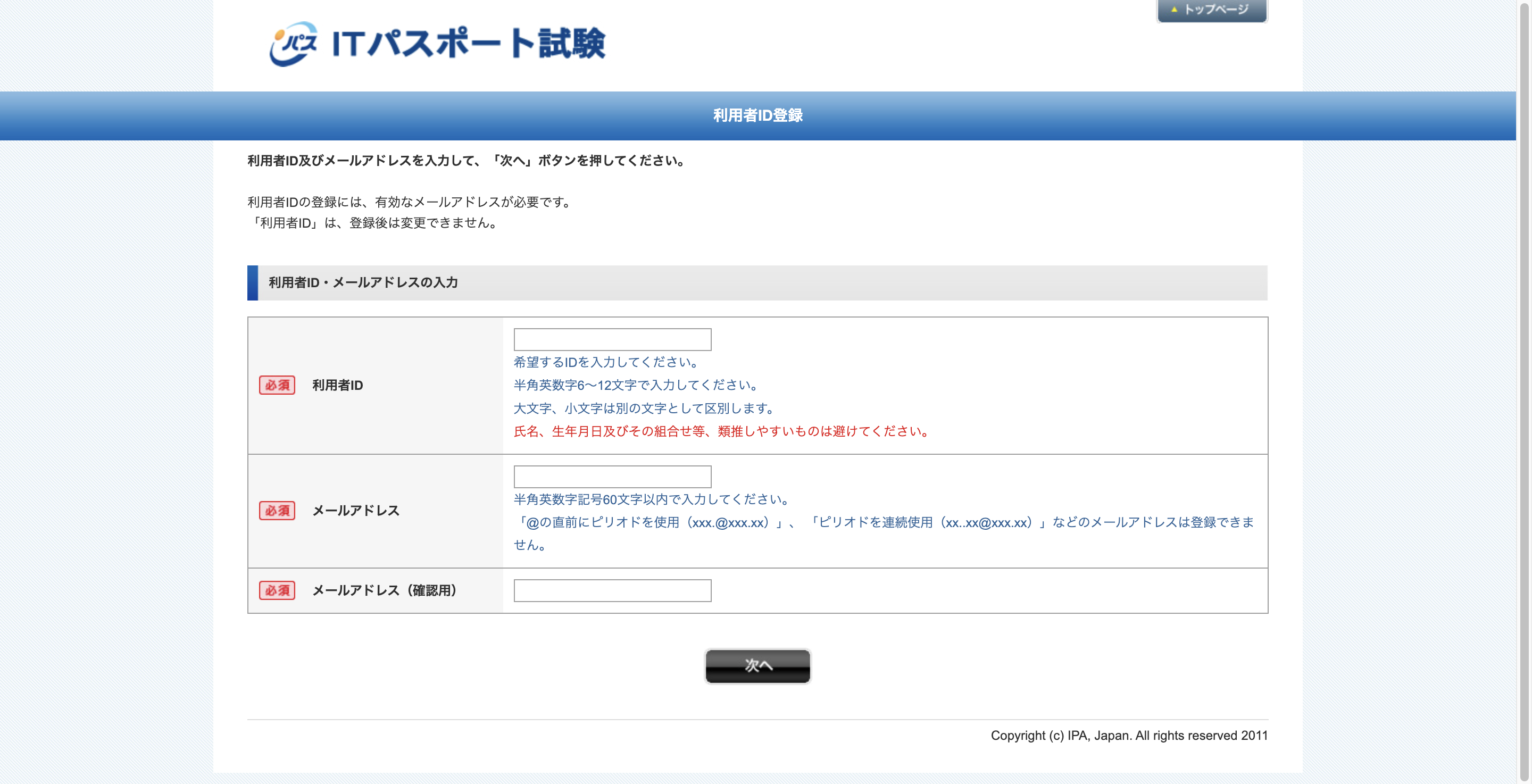1532x784 pixels.
Task: Click the 利用者ID登録 banner title
Action: point(757,115)
